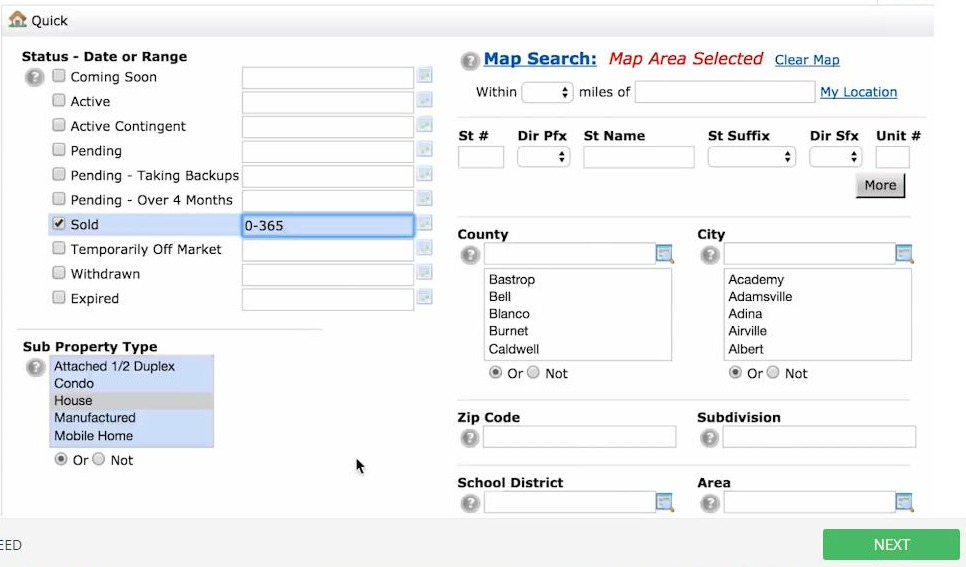966x567 pixels.
Task: Click the green NEXT button
Action: (x=891, y=544)
